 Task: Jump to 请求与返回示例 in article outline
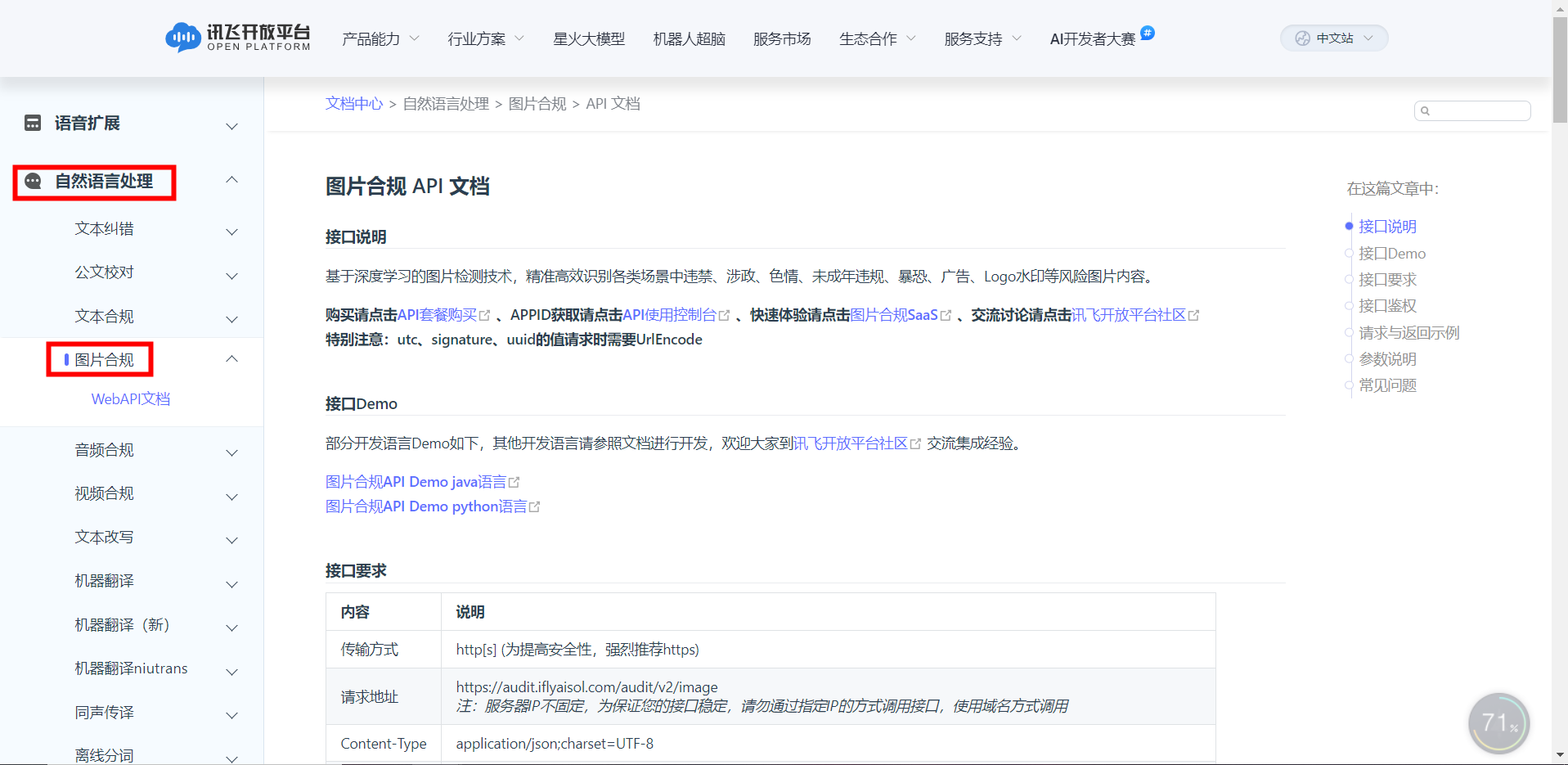(1409, 333)
